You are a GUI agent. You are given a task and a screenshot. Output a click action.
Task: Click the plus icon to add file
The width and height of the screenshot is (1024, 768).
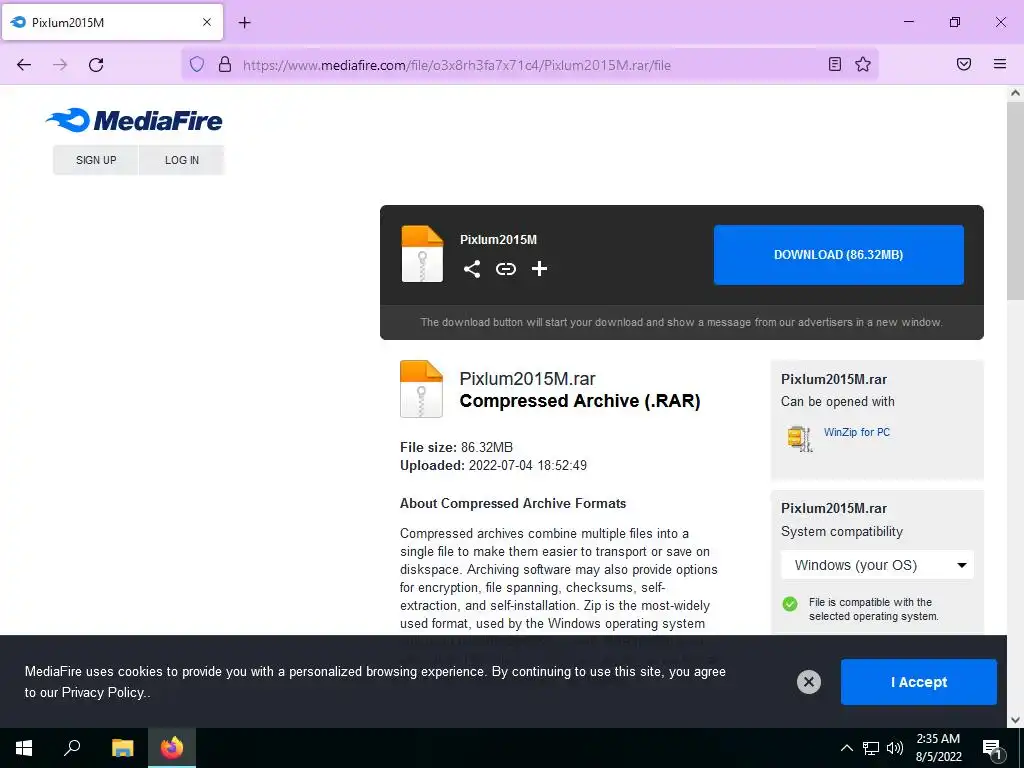click(539, 268)
